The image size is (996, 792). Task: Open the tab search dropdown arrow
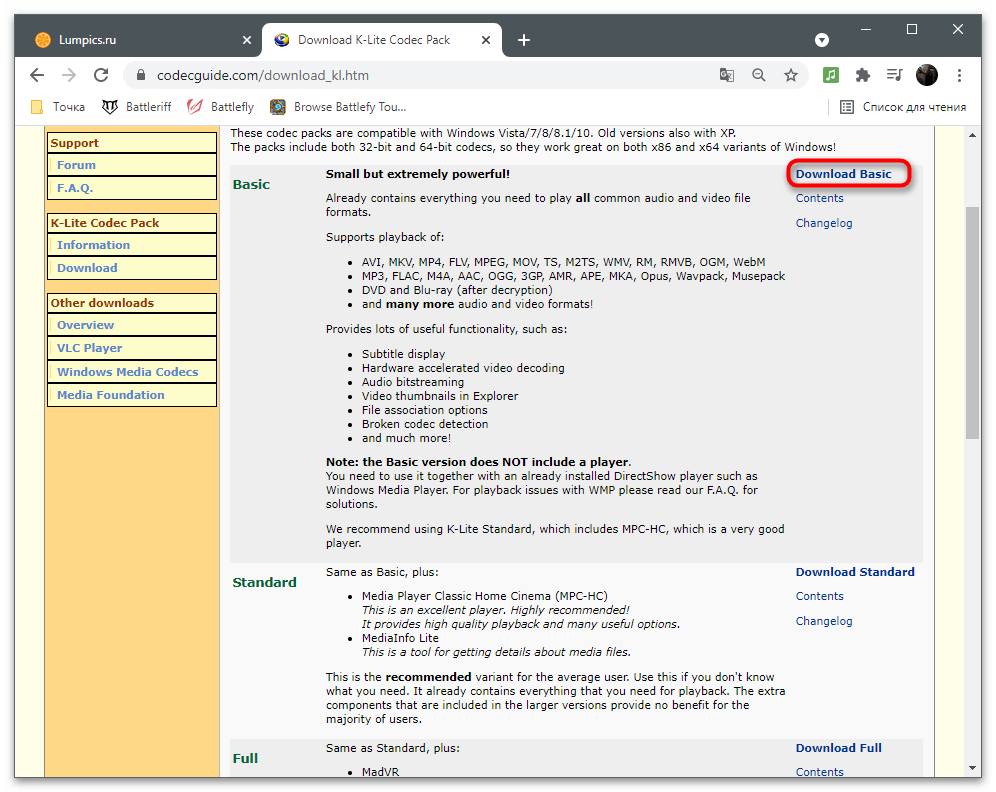pyautogui.click(x=822, y=40)
